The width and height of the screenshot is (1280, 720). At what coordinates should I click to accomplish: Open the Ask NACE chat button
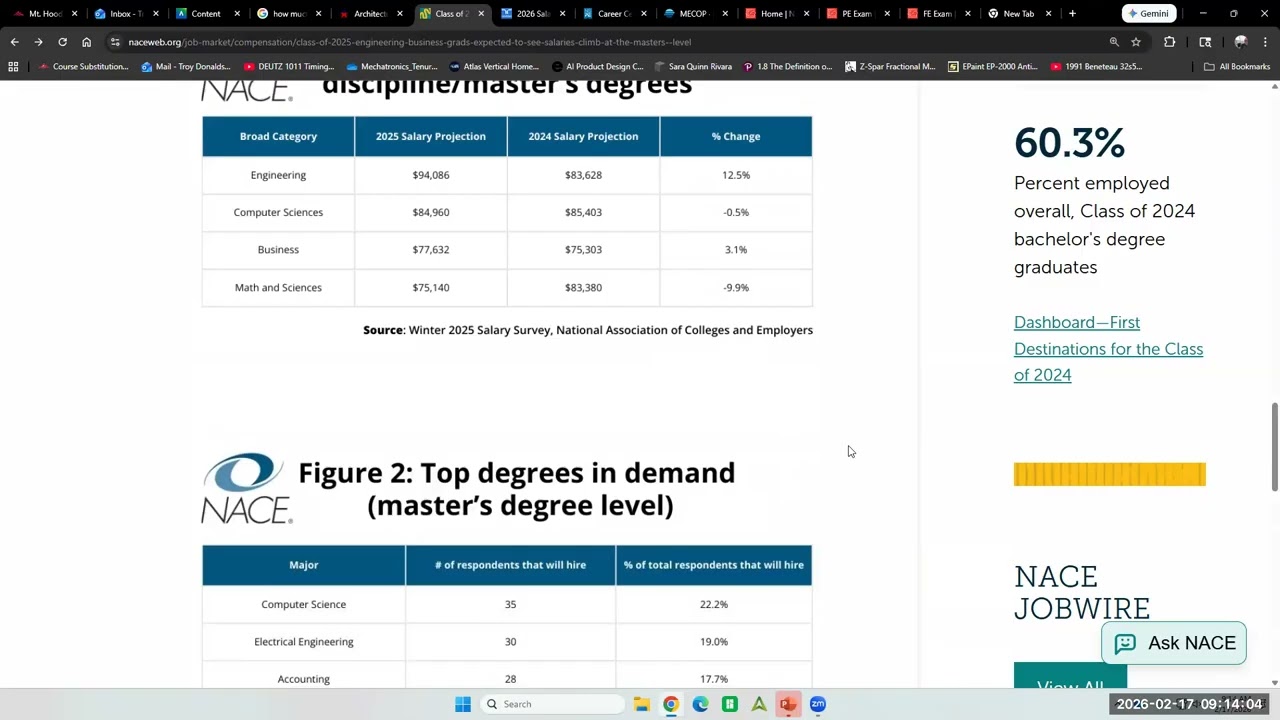click(1174, 643)
